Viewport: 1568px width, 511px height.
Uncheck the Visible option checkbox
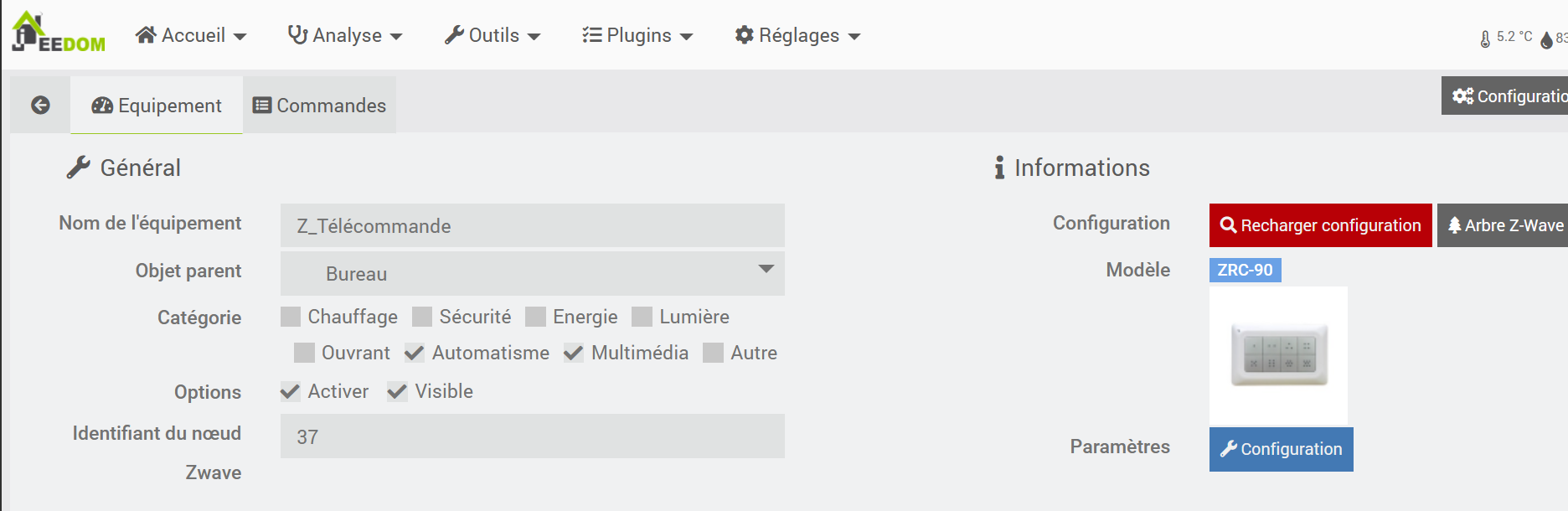pos(397,391)
